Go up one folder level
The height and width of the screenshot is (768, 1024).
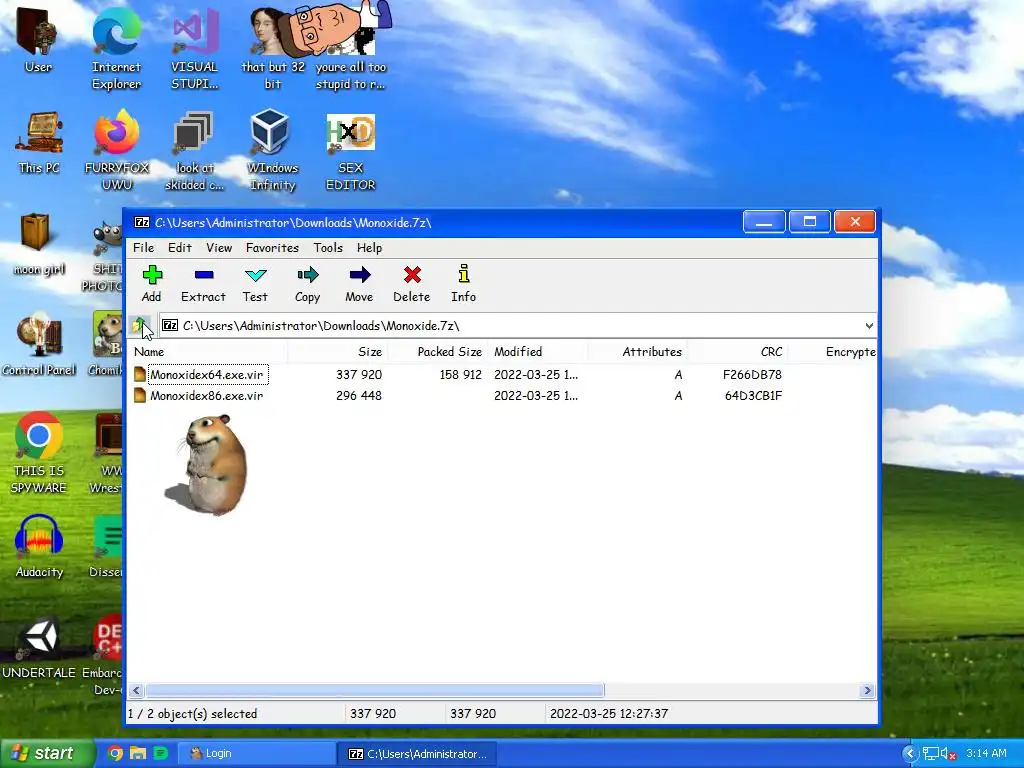click(139, 325)
